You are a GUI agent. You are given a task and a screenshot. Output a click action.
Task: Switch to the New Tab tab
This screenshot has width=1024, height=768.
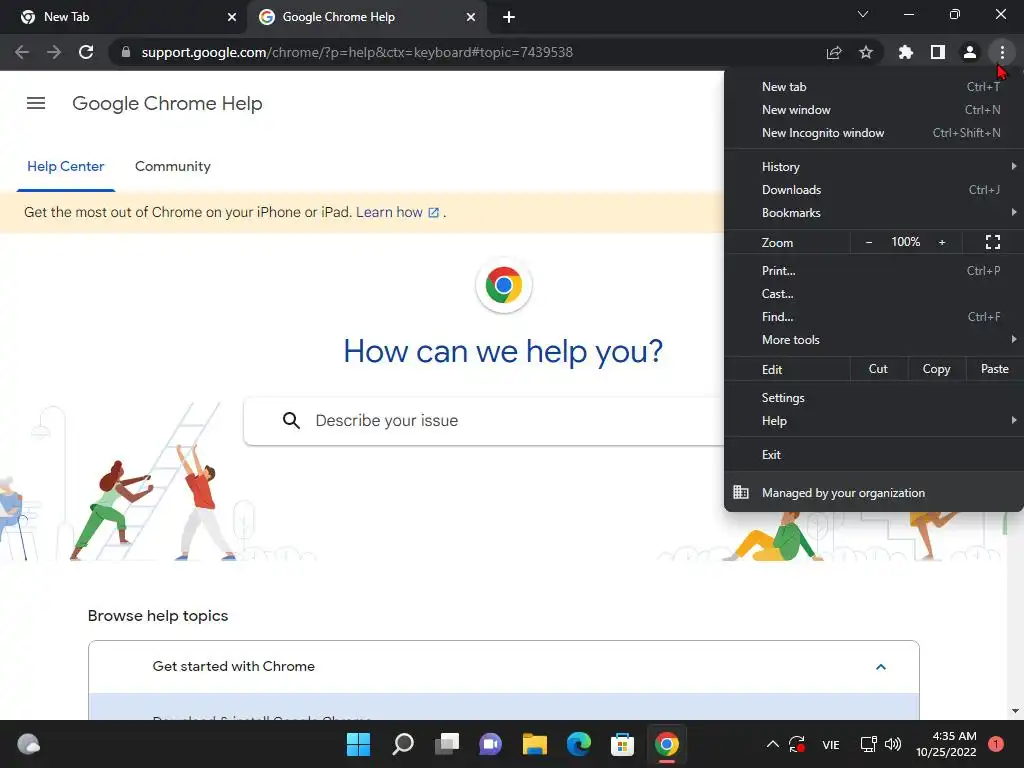(124, 17)
